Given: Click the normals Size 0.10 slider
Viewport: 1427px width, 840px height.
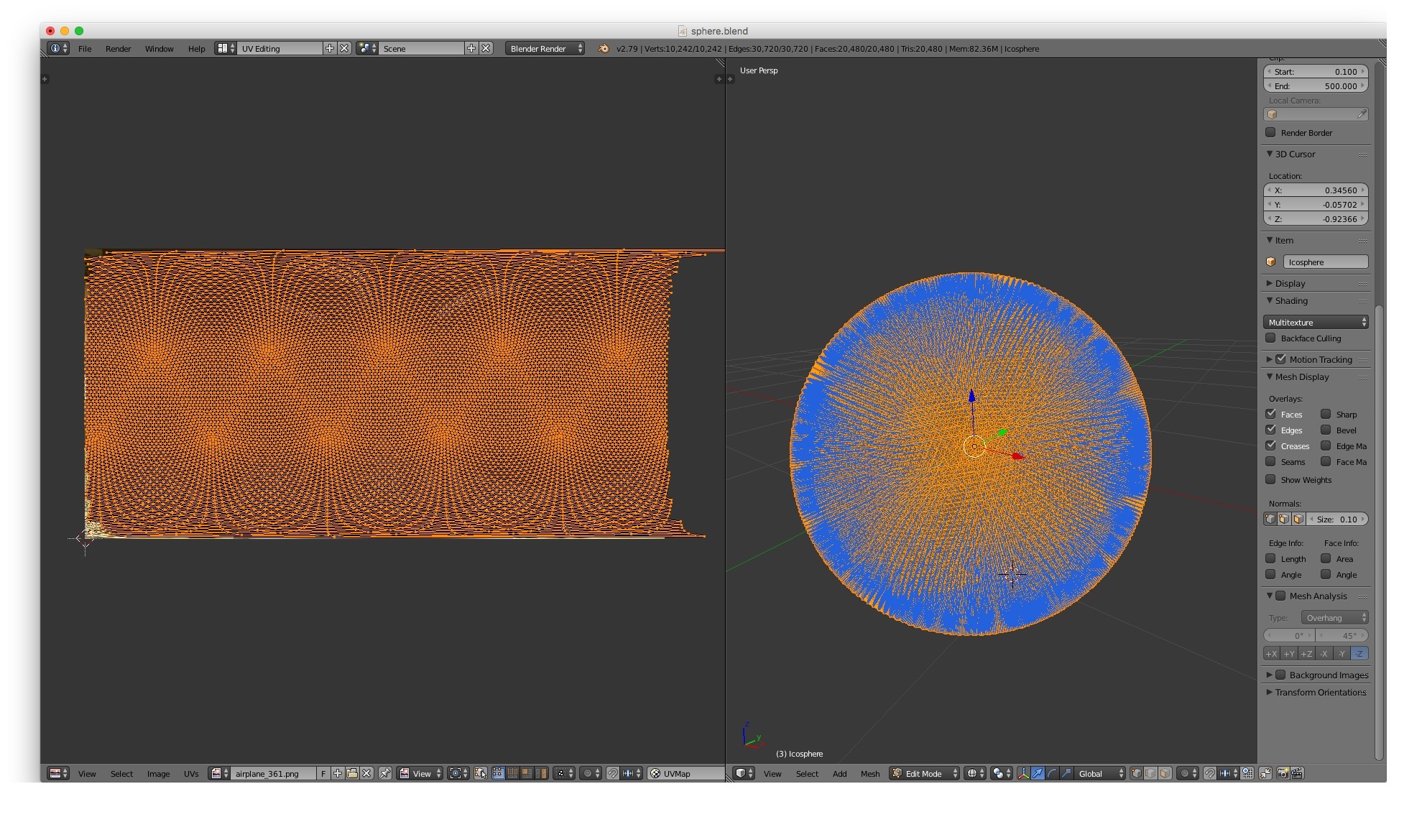Looking at the screenshot, I should pos(1336,520).
